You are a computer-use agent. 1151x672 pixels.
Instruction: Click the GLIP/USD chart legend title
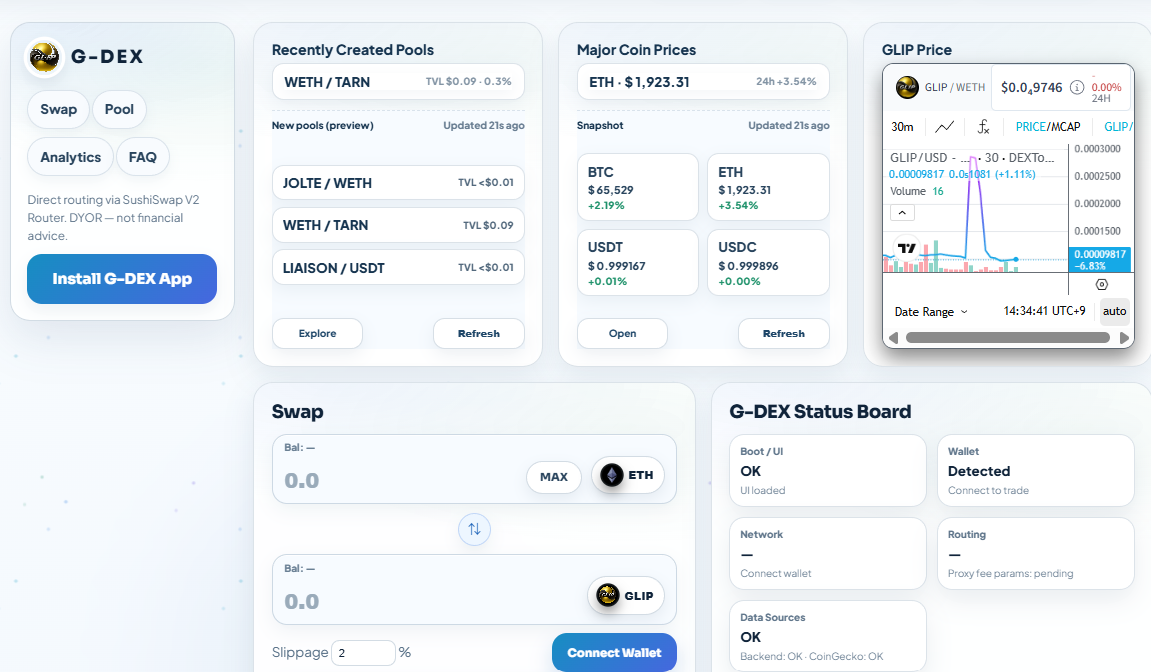pyautogui.click(x=972, y=157)
